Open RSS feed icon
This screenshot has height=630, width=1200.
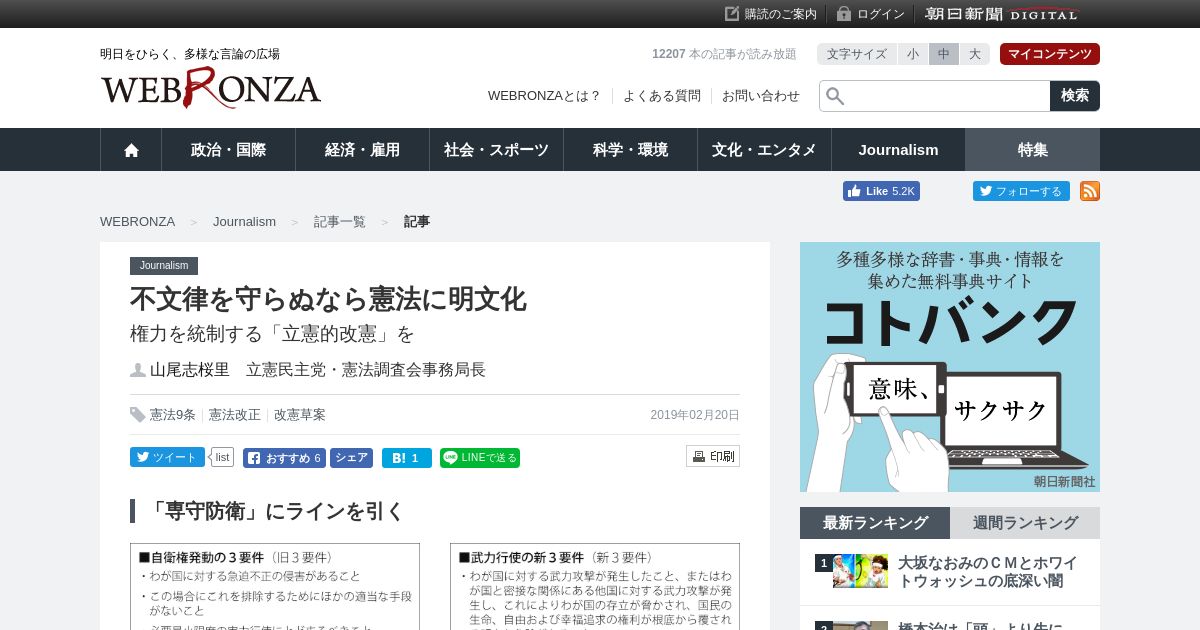coord(1090,191)
